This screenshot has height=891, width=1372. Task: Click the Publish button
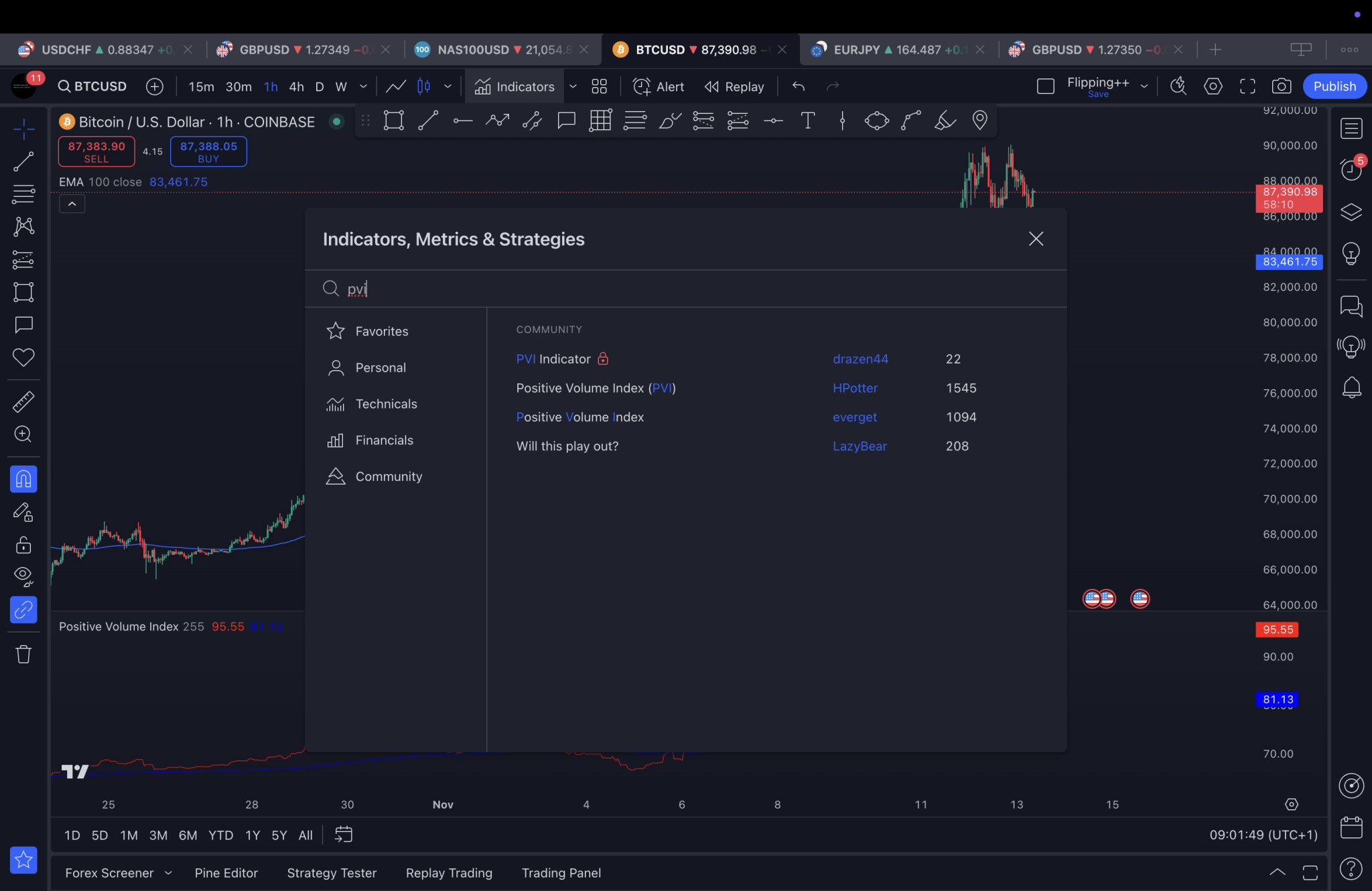click(x=1333, y=86)
